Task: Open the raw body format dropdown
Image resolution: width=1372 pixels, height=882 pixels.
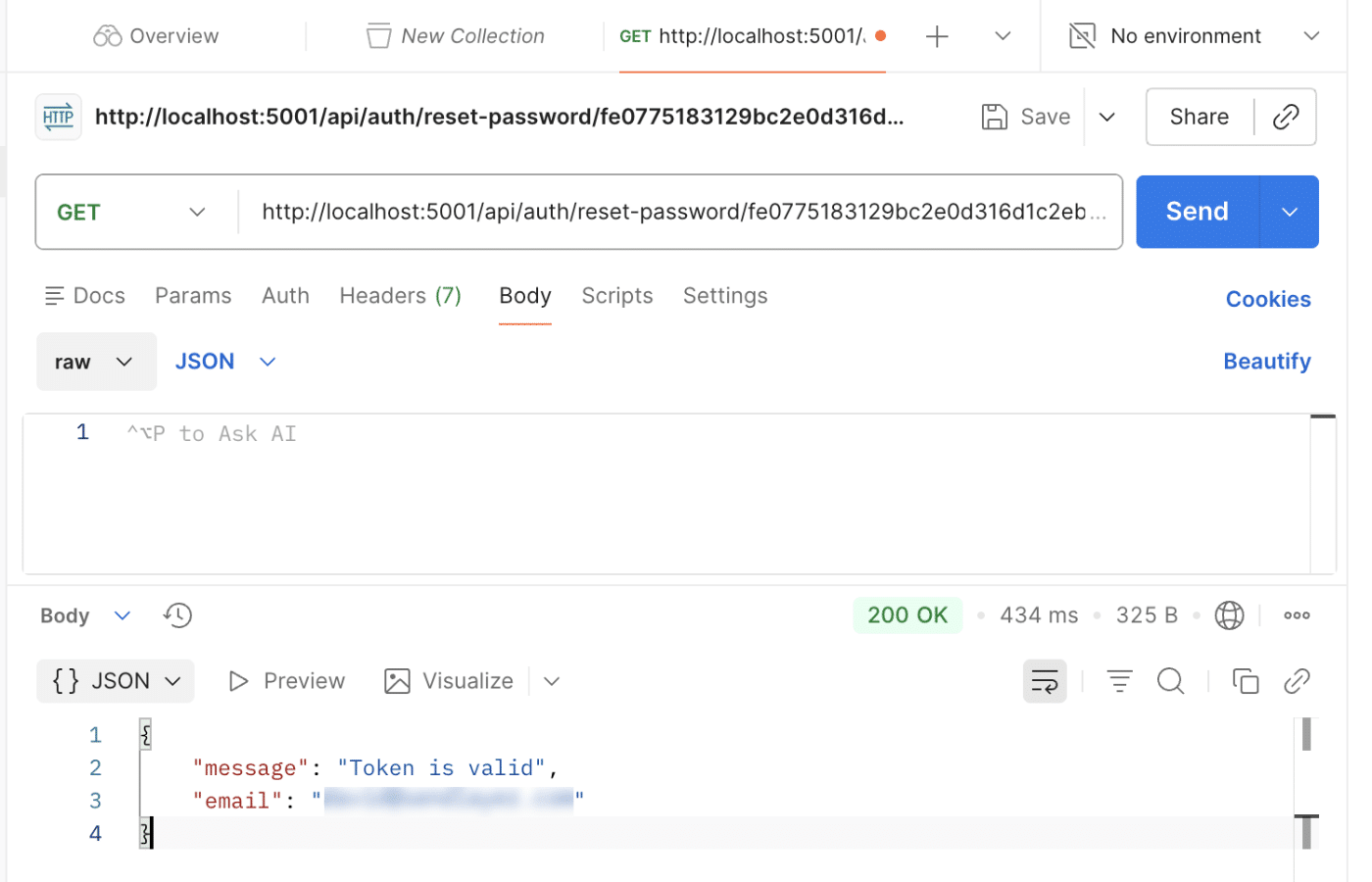Action: coord(96,361)
